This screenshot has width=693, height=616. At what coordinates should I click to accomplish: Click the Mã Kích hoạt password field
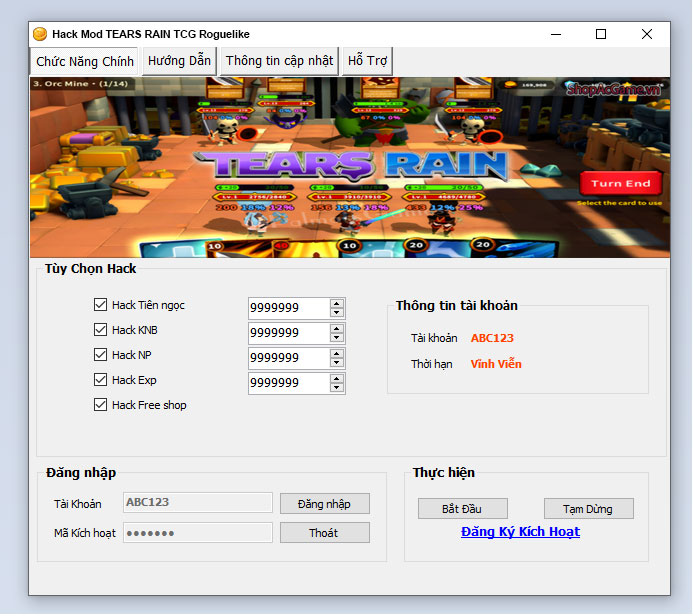click(198, 533)
